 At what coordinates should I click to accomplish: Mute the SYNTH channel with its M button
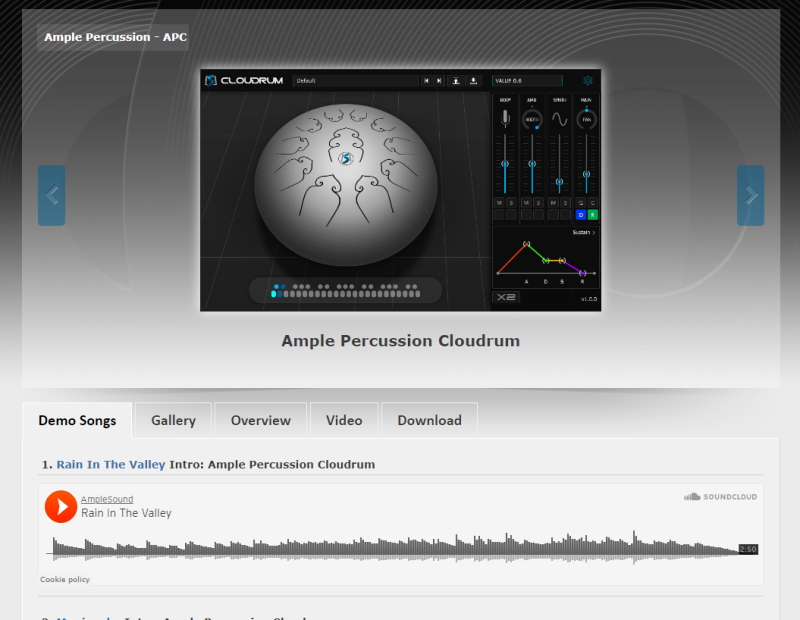[553, 203]
